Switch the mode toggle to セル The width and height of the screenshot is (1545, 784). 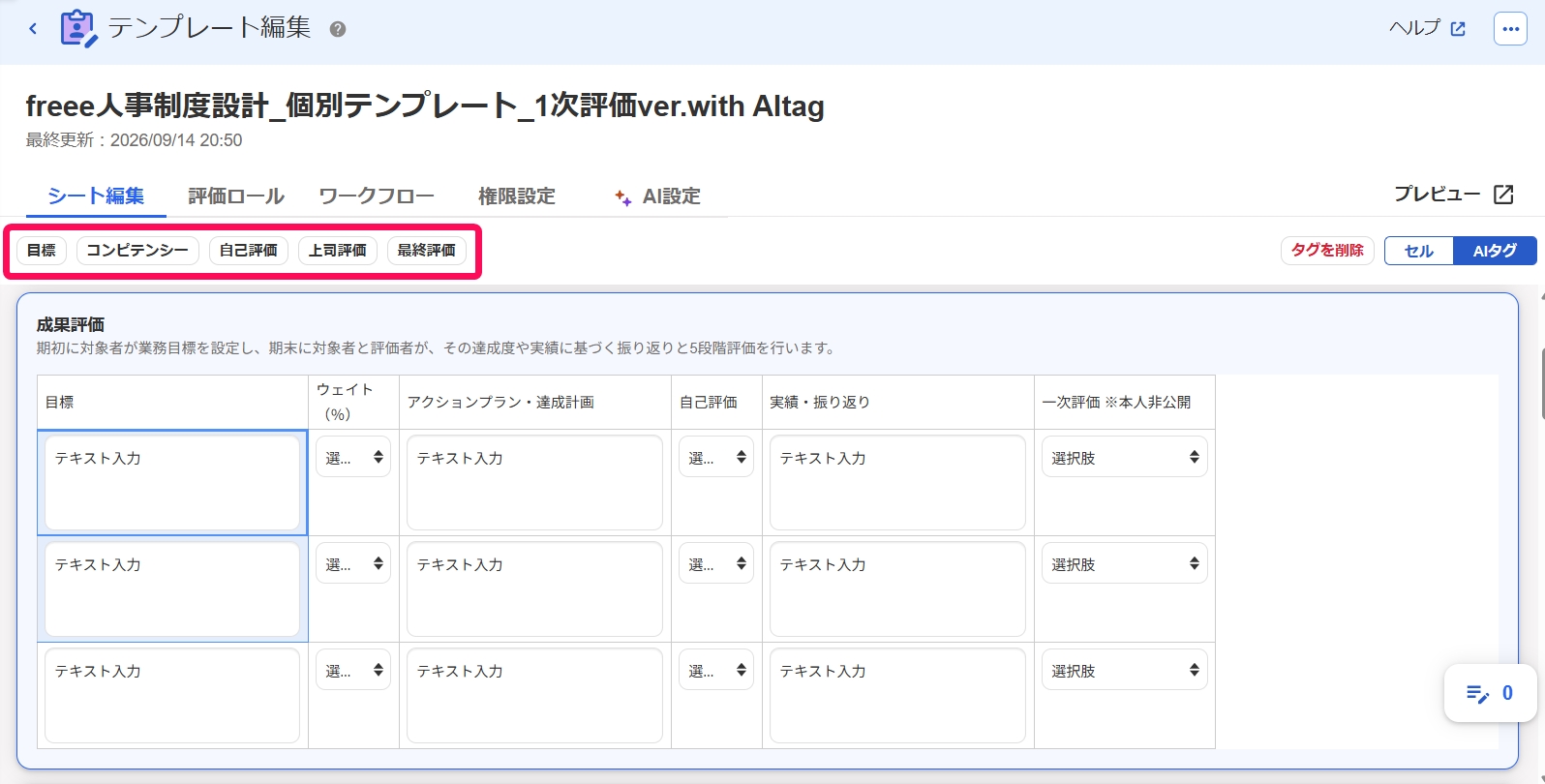pos(1419,251)
